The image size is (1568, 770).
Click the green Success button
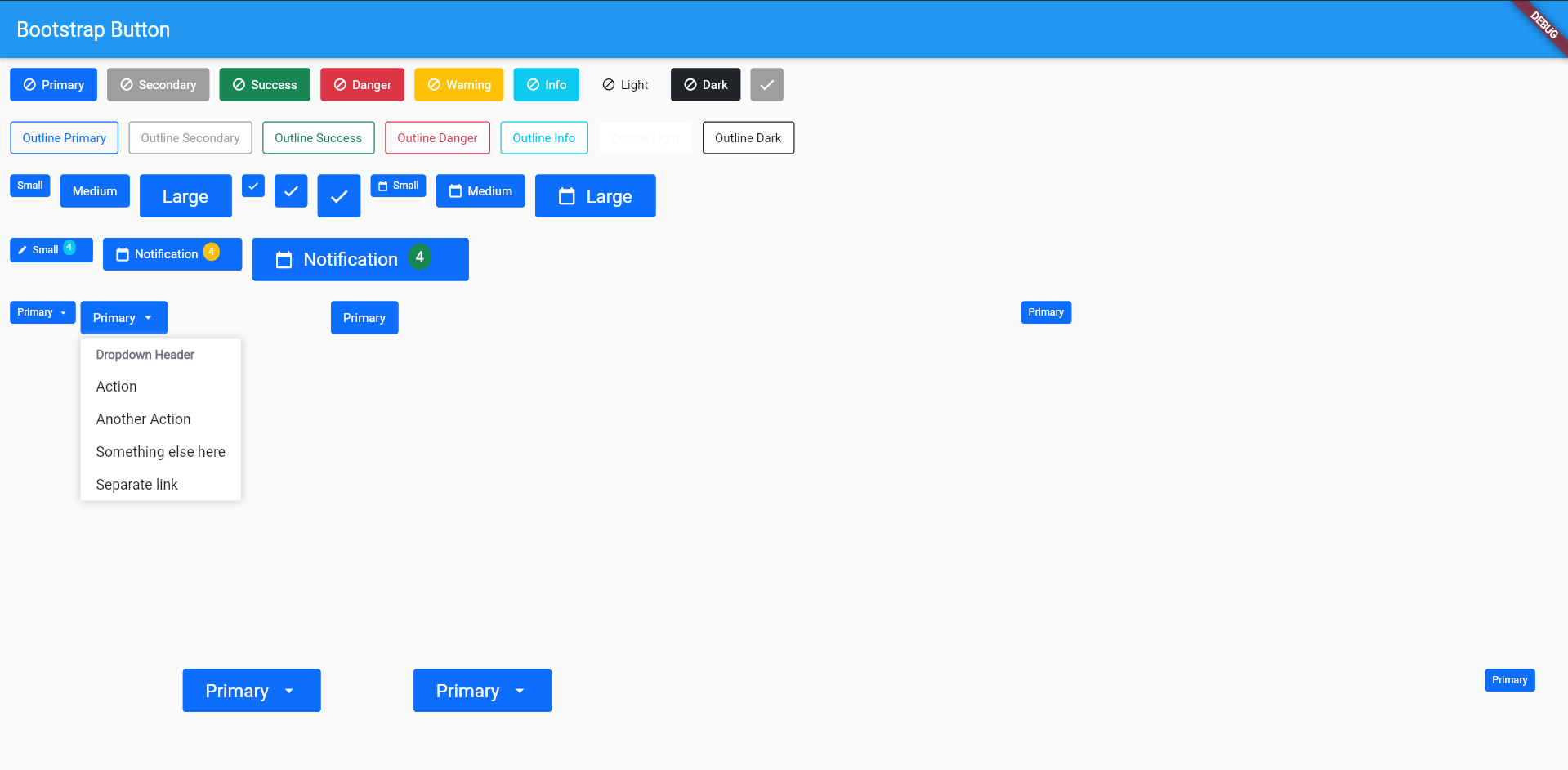point(265,85)
